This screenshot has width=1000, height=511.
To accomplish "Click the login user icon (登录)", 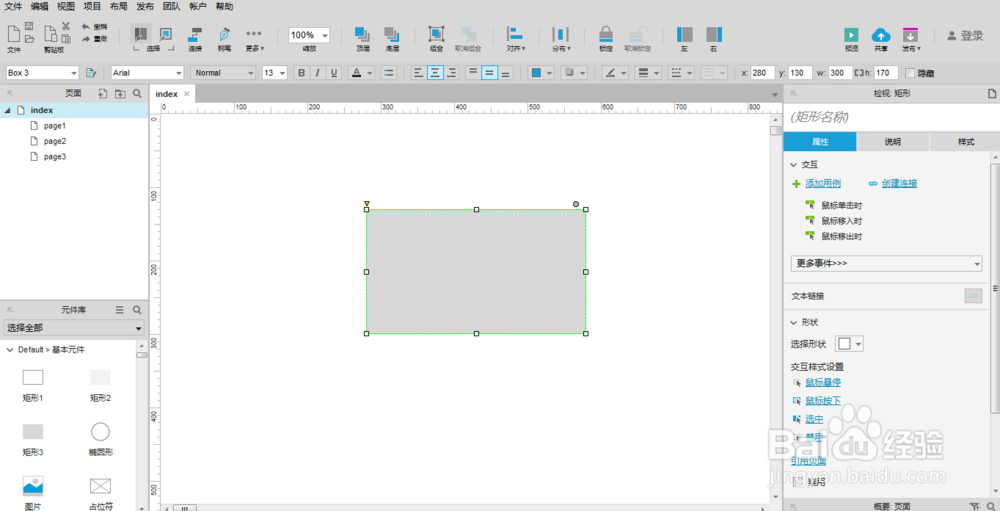I will (952, 36).
